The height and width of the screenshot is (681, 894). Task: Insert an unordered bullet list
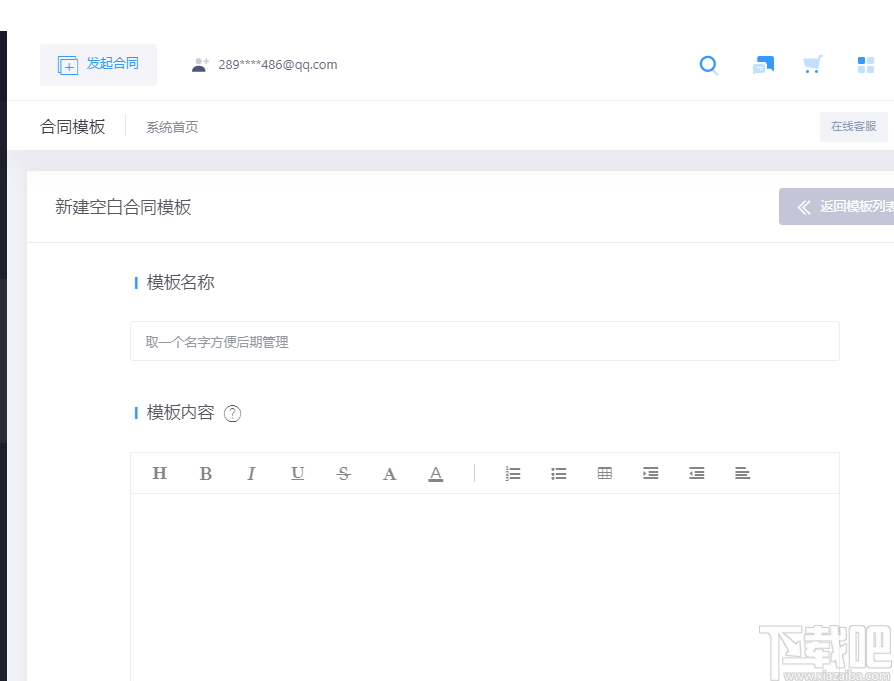click(559, 473)
